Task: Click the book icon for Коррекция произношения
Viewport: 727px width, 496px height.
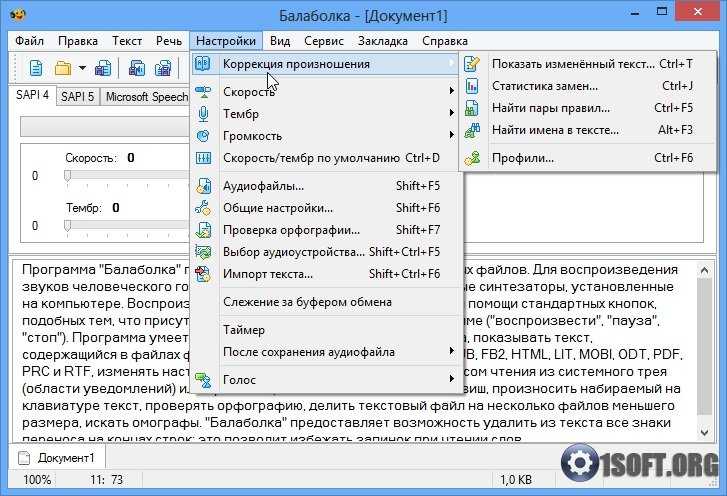Action: 203,64
